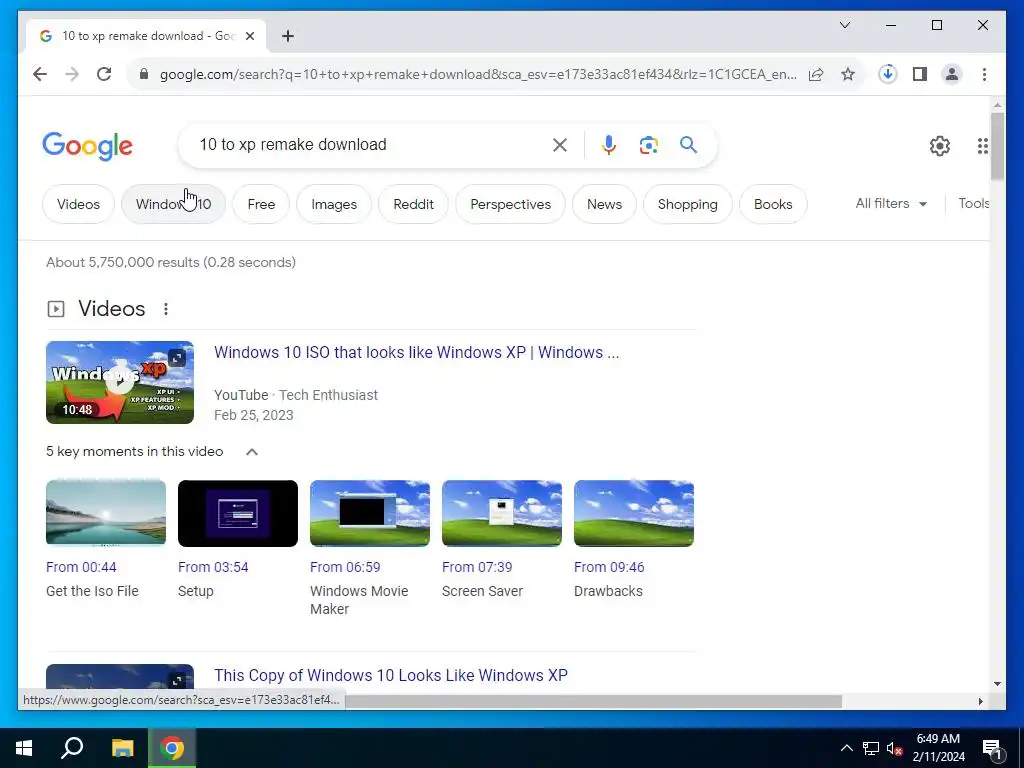The image size is (1024, 768).
Task: Launch File Explorer from taskbar
Action: click(122, 748)
